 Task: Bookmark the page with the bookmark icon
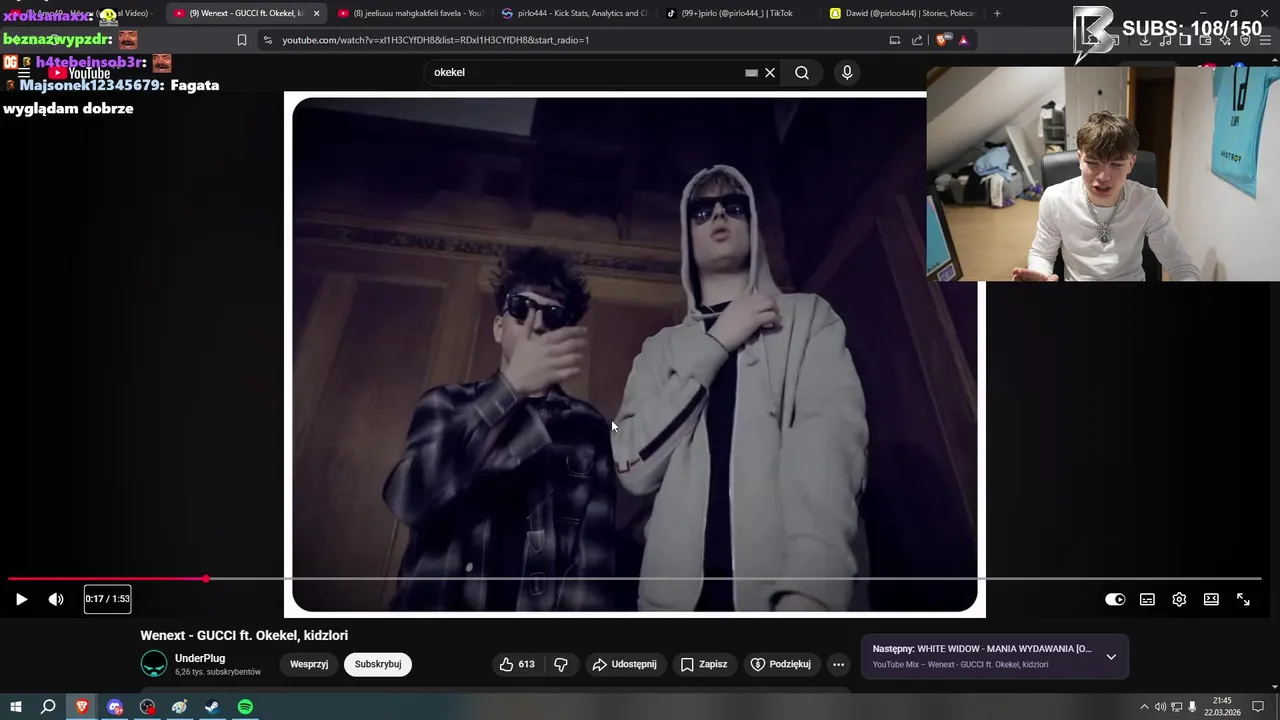242,40
